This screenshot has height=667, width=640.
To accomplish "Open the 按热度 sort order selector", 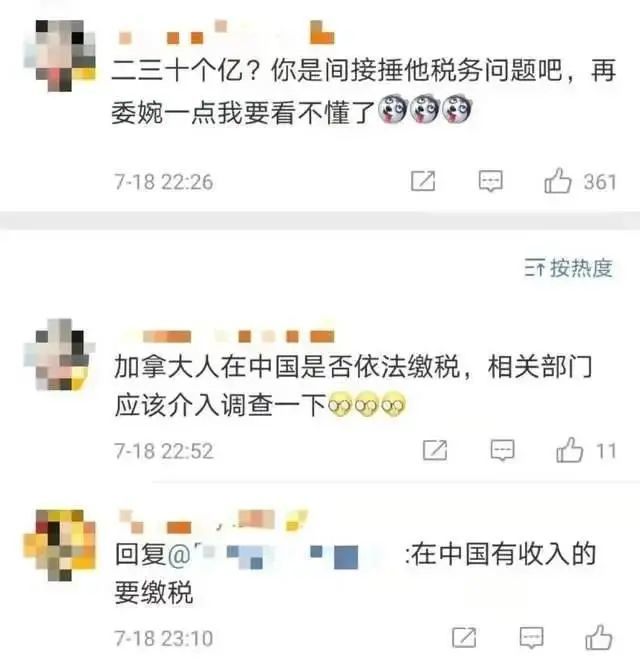I will (568, 268).
